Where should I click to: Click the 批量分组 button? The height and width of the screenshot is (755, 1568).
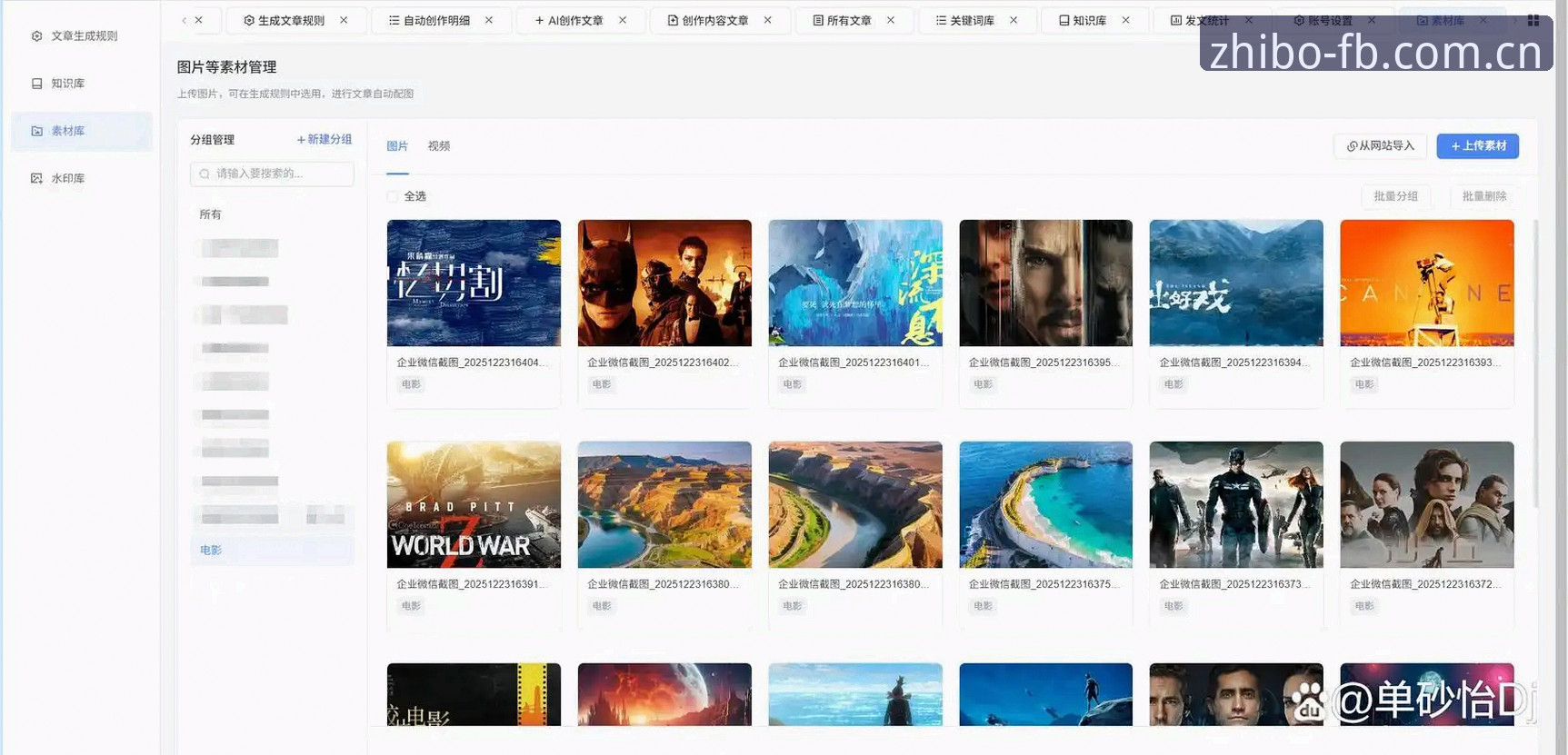click(1395, 196)
